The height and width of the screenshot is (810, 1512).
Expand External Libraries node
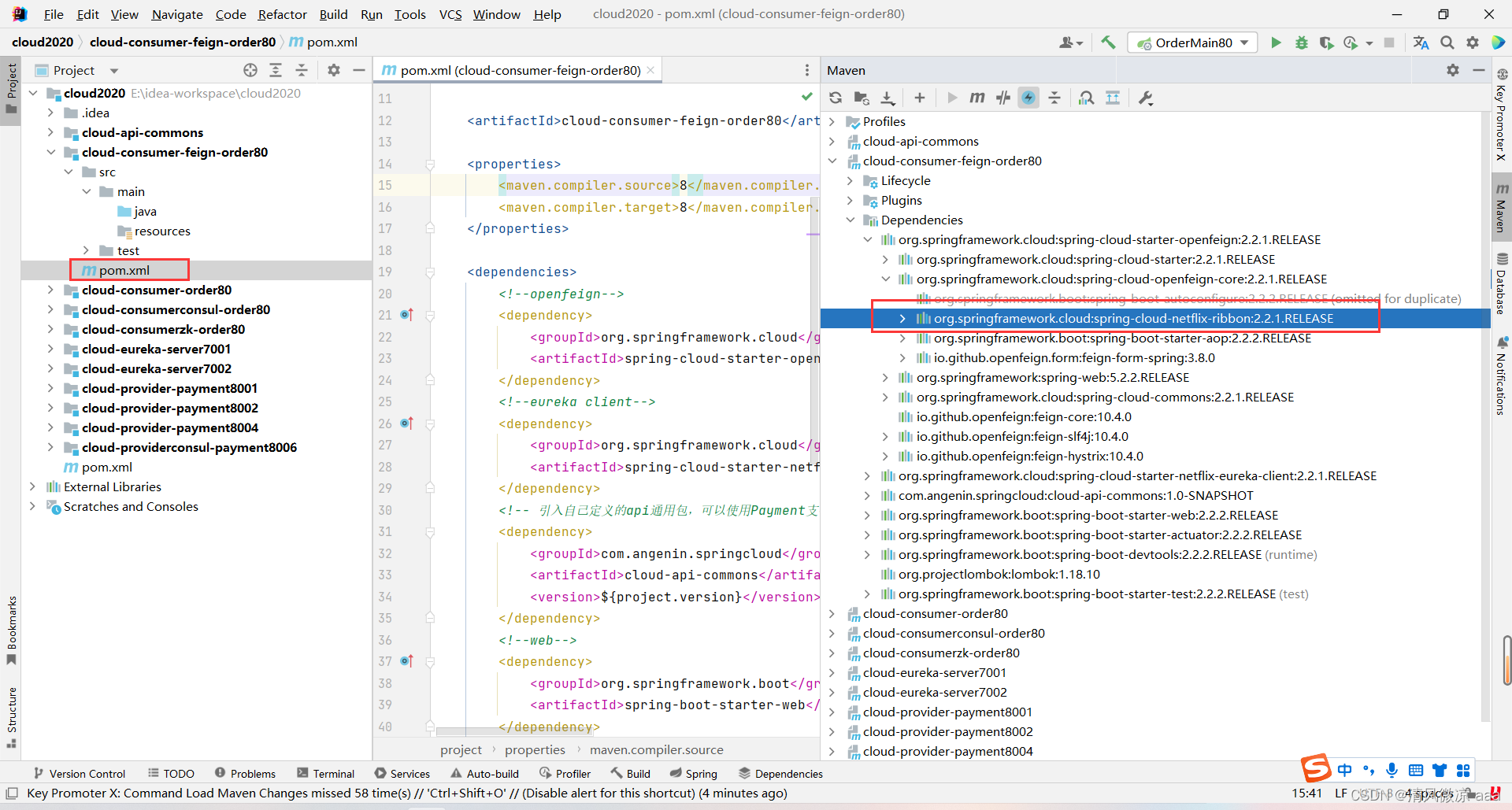click(32, 486)
